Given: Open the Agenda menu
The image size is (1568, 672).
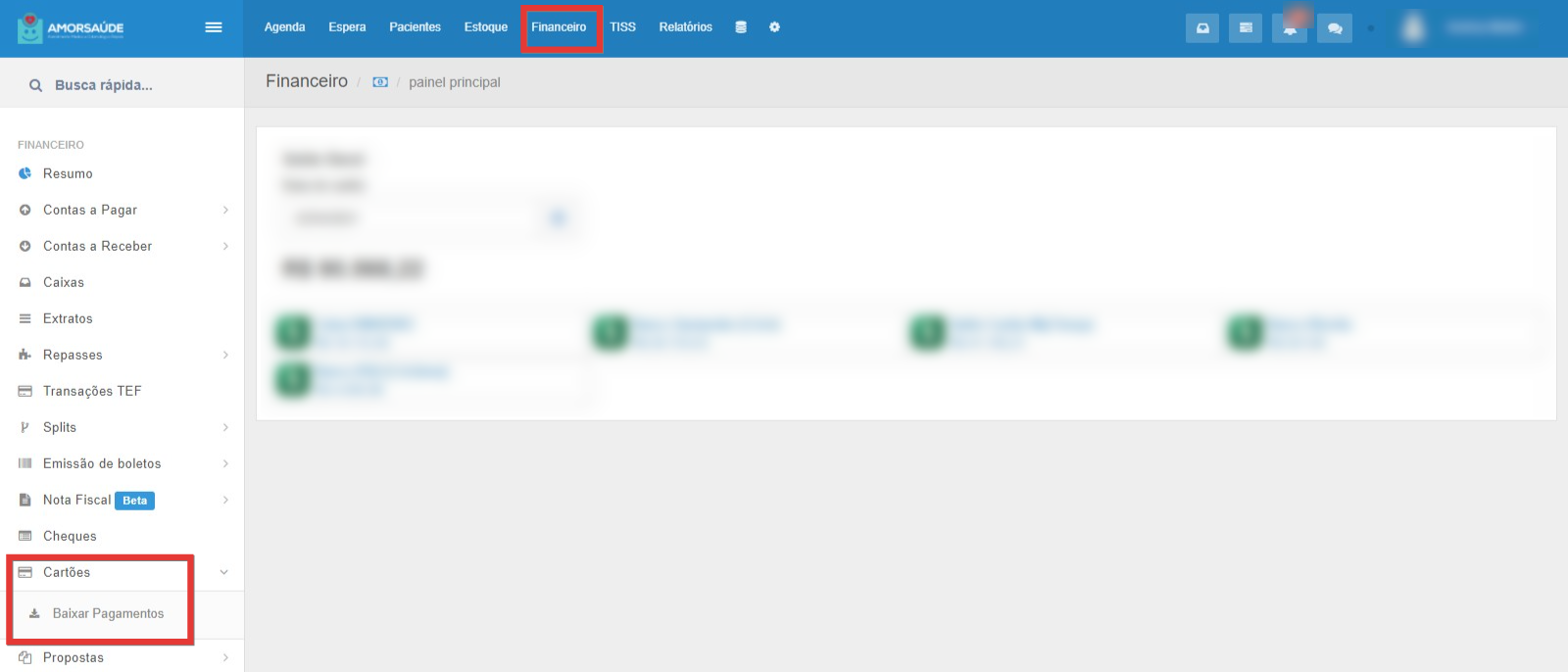Looking at the screenshot, I should [x=284, y=27].
